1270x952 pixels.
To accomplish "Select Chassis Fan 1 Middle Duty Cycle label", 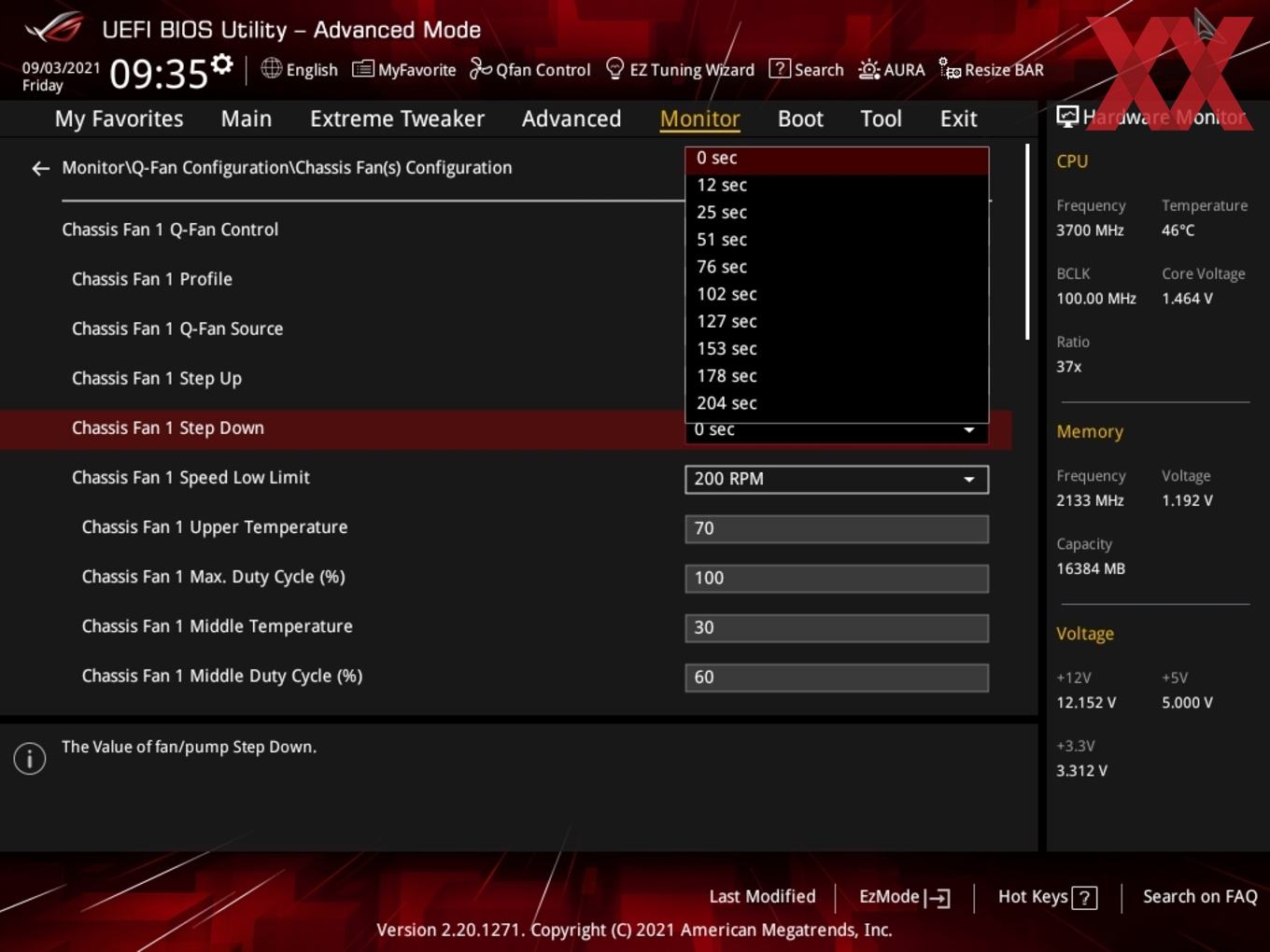I will pos(221,676).
